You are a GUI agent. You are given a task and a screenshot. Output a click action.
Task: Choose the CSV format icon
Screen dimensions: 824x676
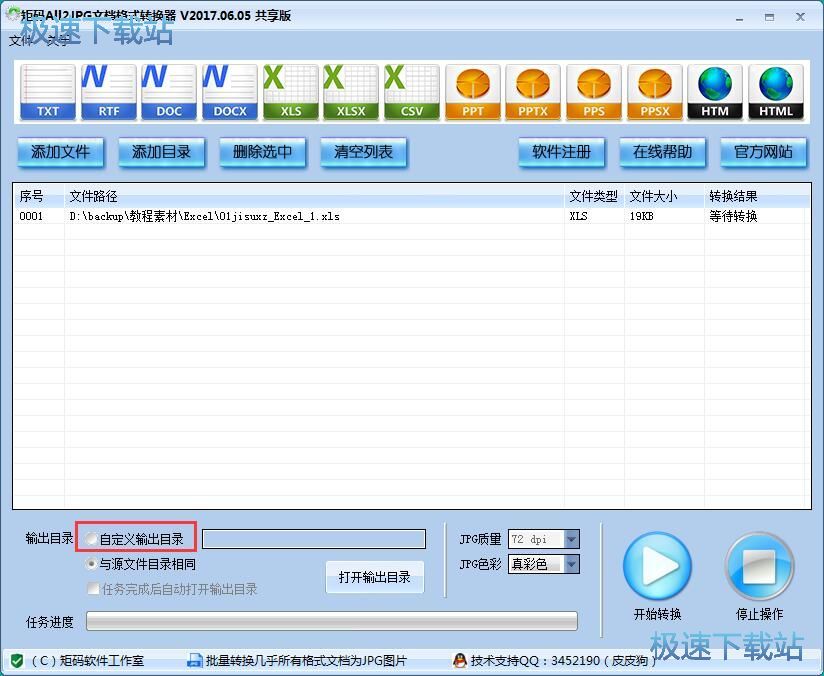411,90
